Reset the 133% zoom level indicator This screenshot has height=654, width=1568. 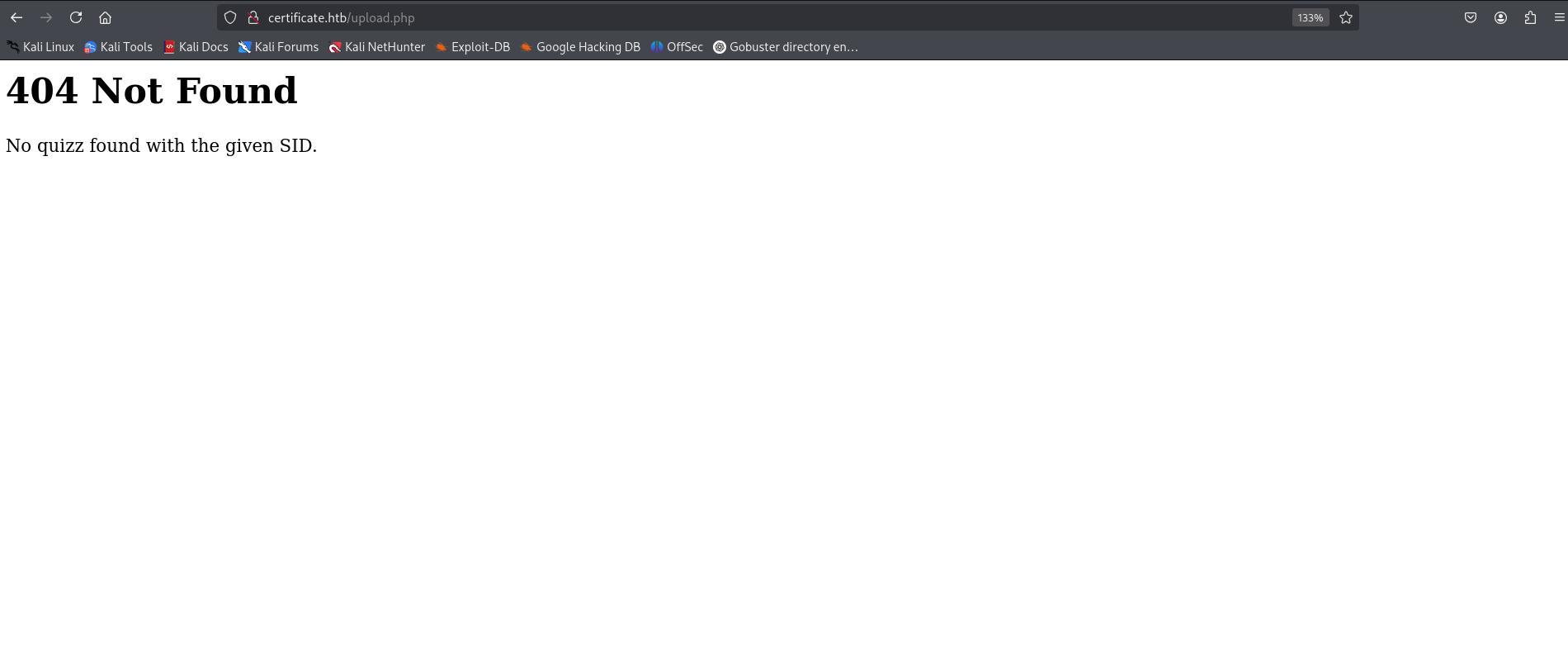1310,17
